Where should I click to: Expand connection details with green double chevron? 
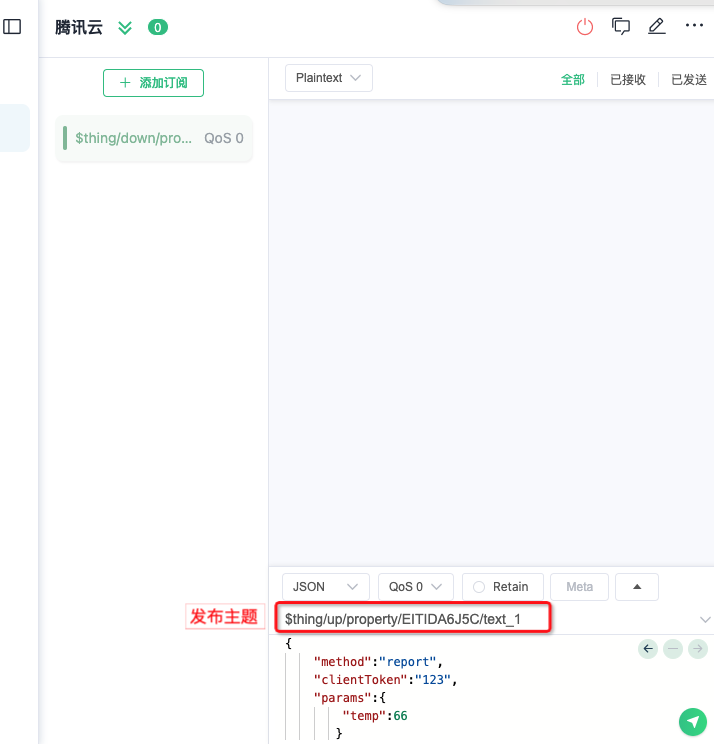(x=125, y=28)
